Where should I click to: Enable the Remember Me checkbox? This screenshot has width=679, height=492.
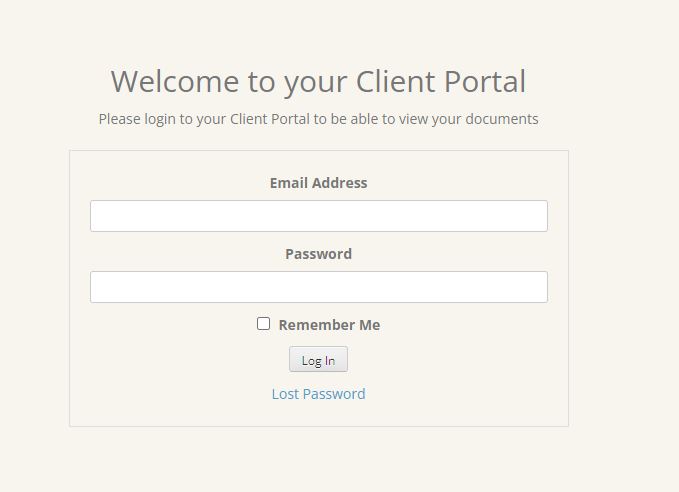click(x=264, y=323)
